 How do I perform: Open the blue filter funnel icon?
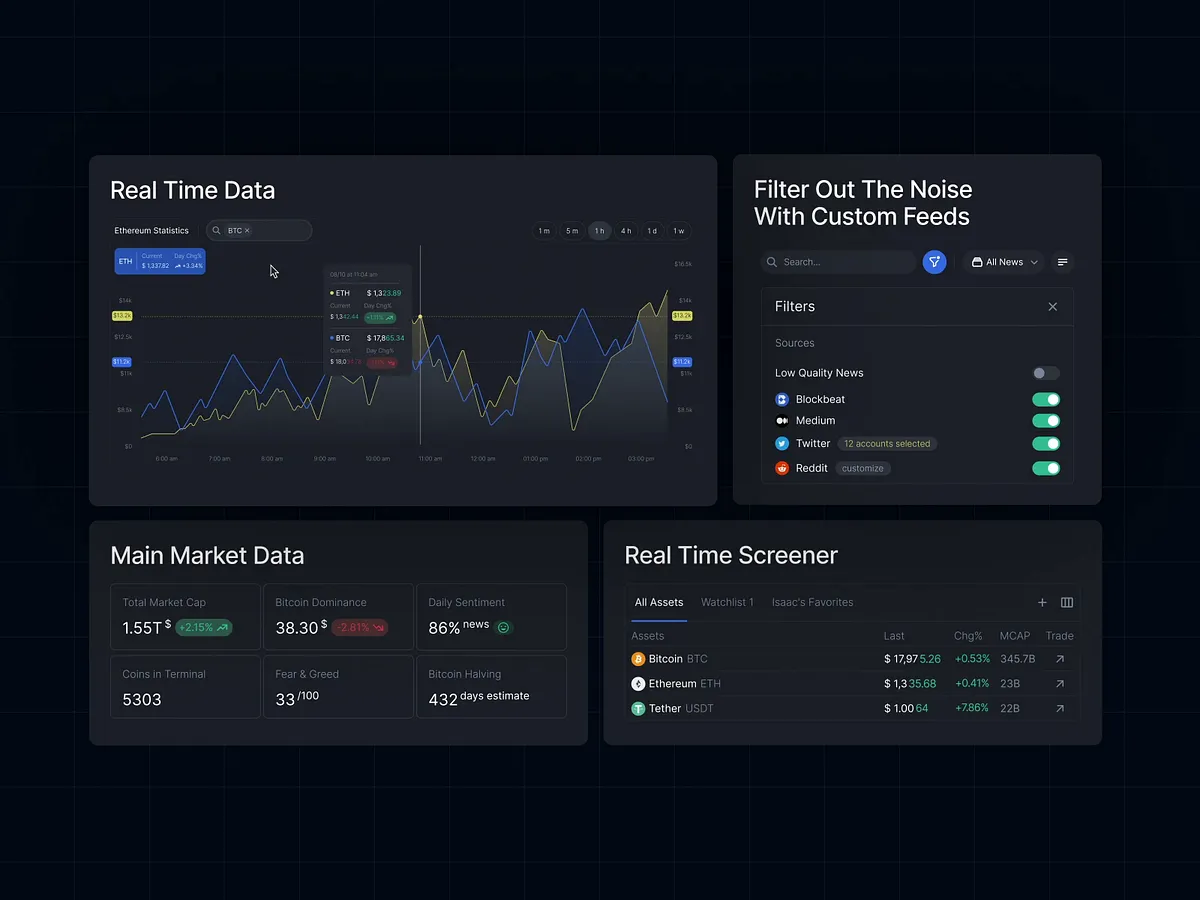(x=934, y=261)
